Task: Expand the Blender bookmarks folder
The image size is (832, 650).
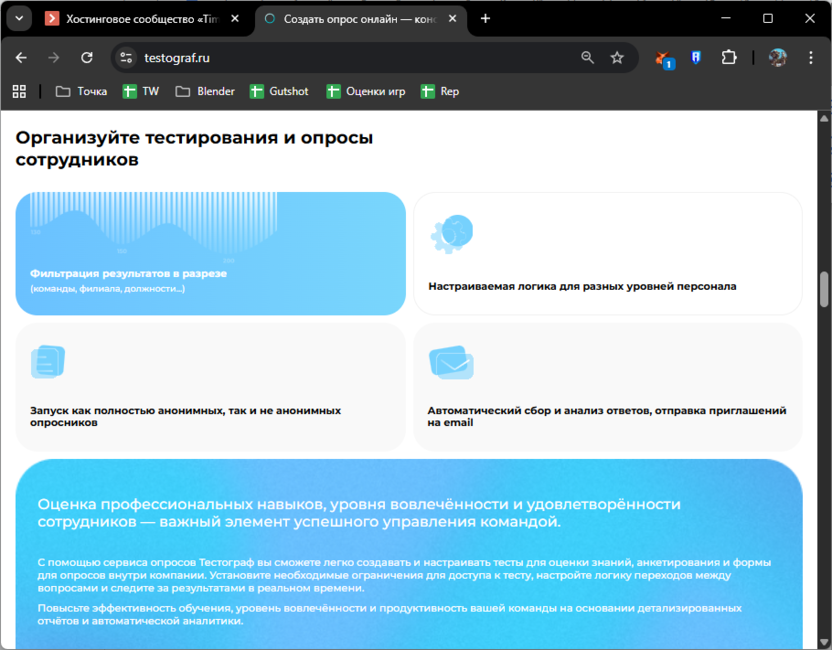Action: point(204,91)
